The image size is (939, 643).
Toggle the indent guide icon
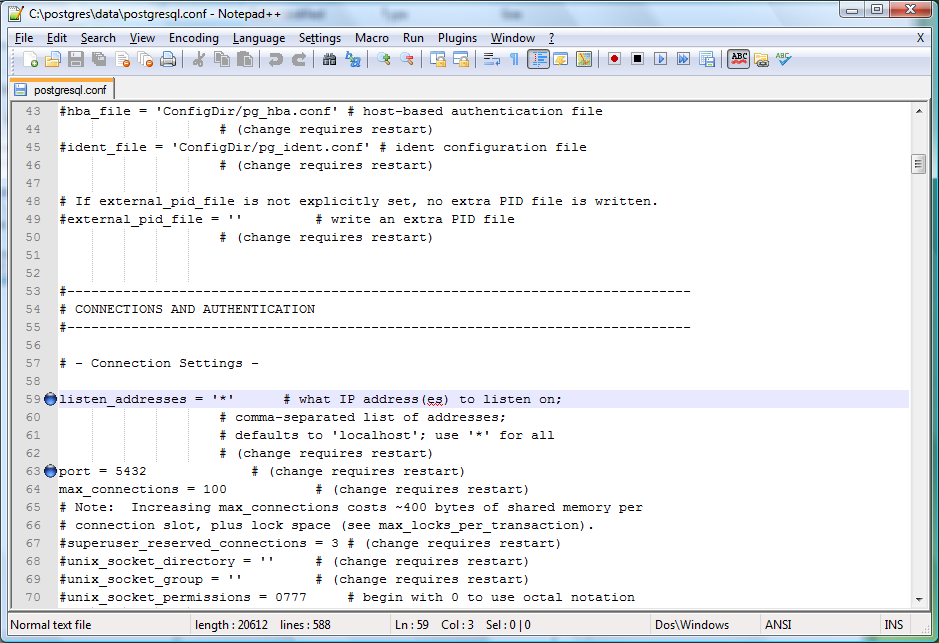(538, 59)
